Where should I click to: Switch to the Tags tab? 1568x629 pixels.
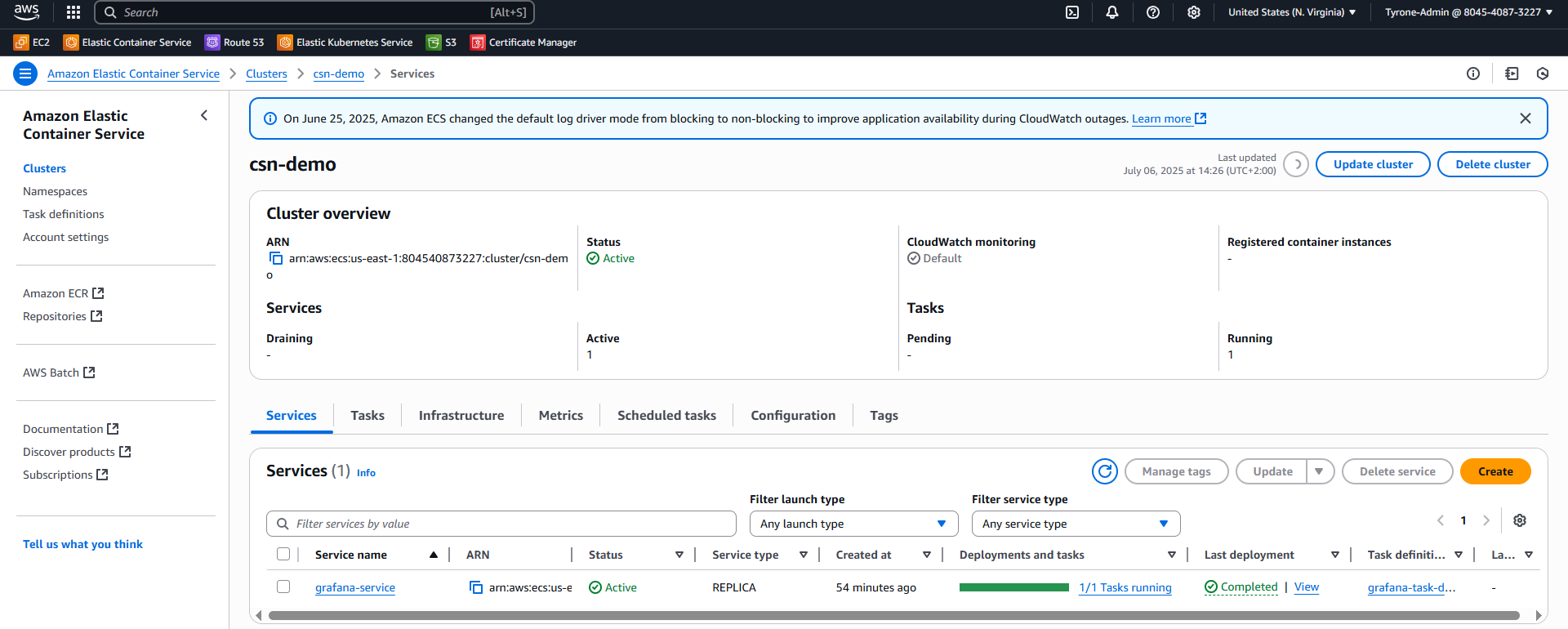tap(884, 415)
